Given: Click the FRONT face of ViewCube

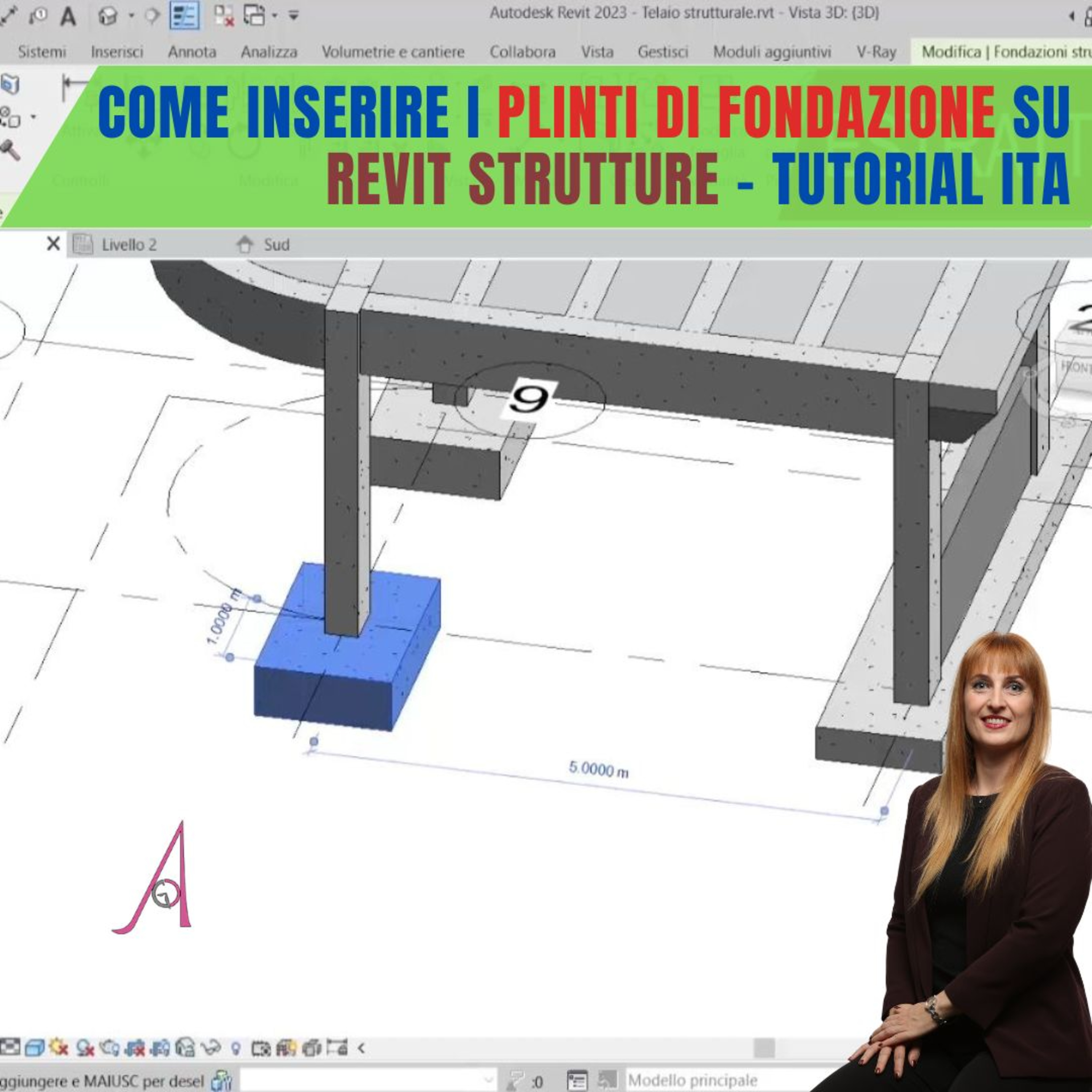Looking at the screenshot, I should 1075,367.
